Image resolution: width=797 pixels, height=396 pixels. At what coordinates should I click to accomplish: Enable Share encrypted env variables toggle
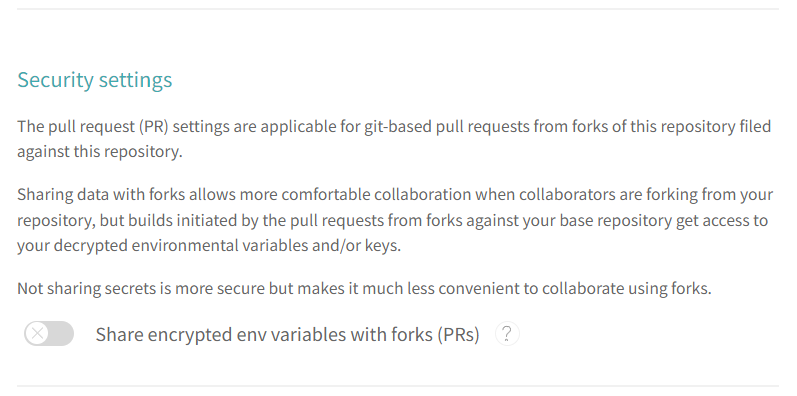point(49,333)
